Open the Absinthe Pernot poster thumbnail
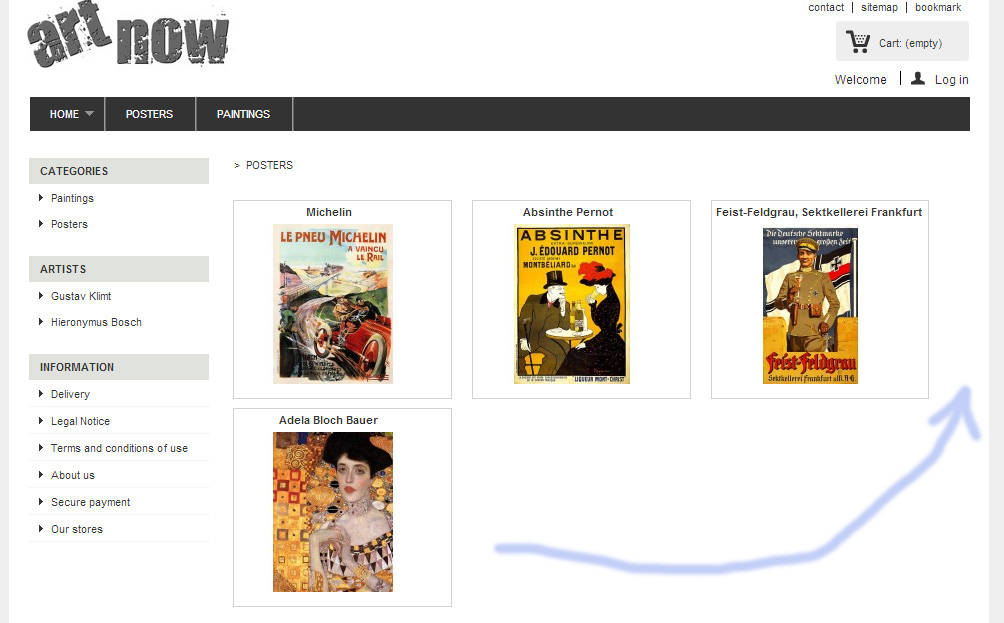This screenshot has width=1004, height=623. (x=572, y=303)
